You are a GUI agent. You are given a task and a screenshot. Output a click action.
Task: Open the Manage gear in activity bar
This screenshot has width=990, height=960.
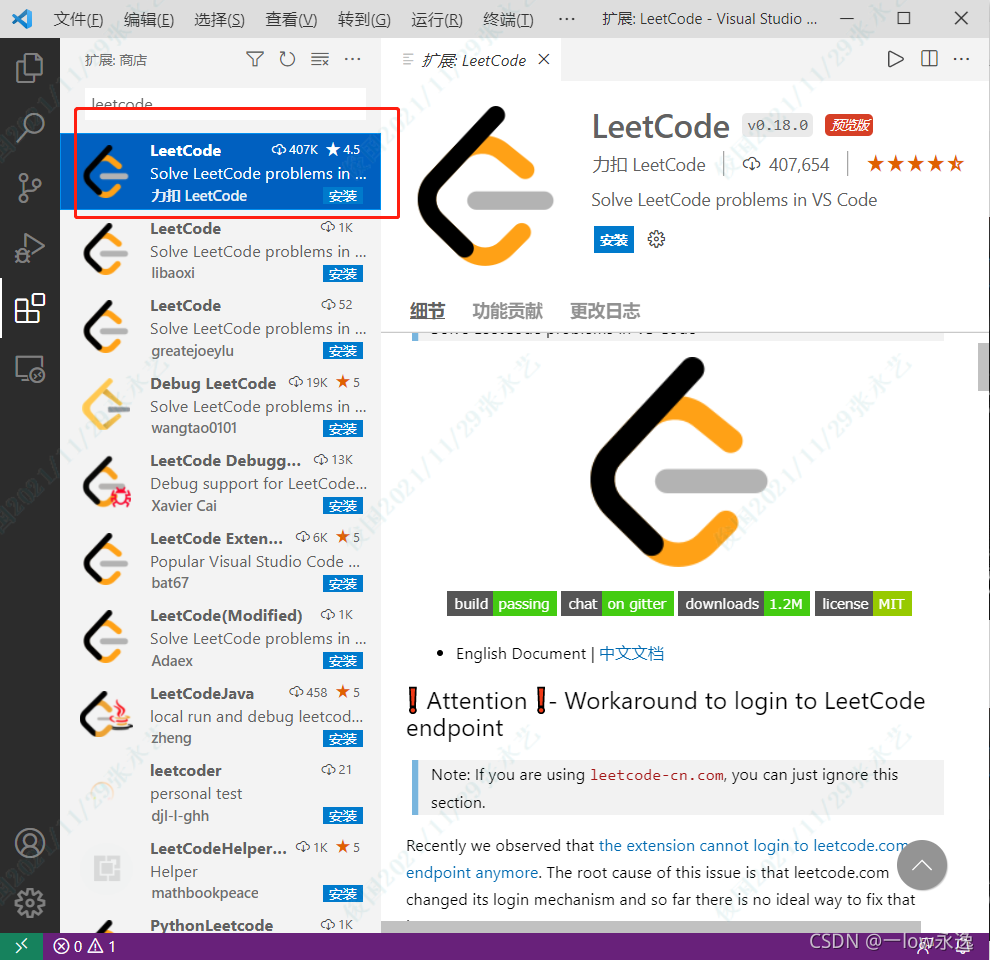tap(30, 903)
